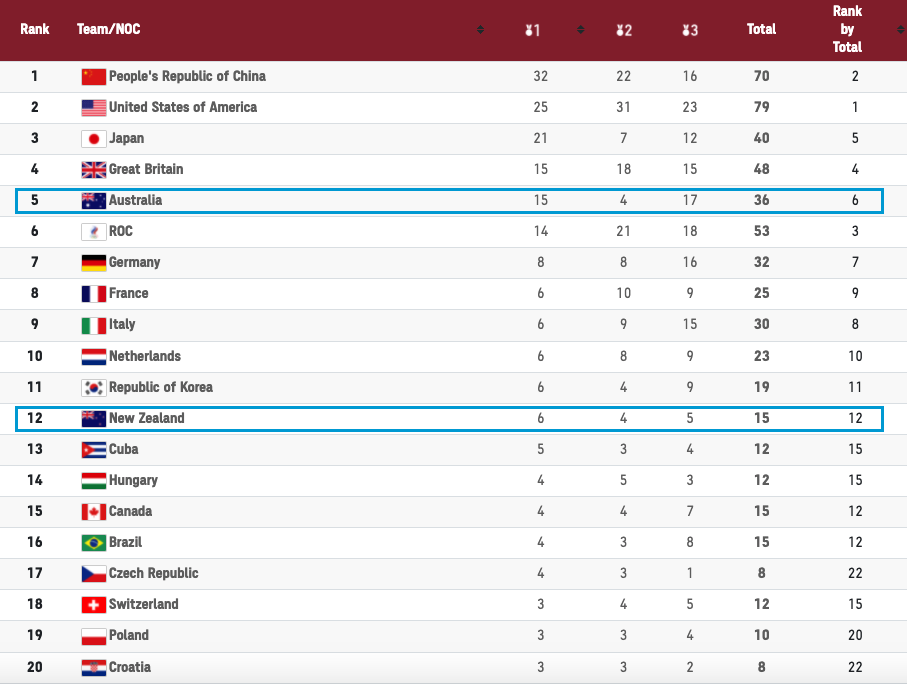Select the highlighted Australia row name
Screen dimensions: 907x684
[135, 200]
